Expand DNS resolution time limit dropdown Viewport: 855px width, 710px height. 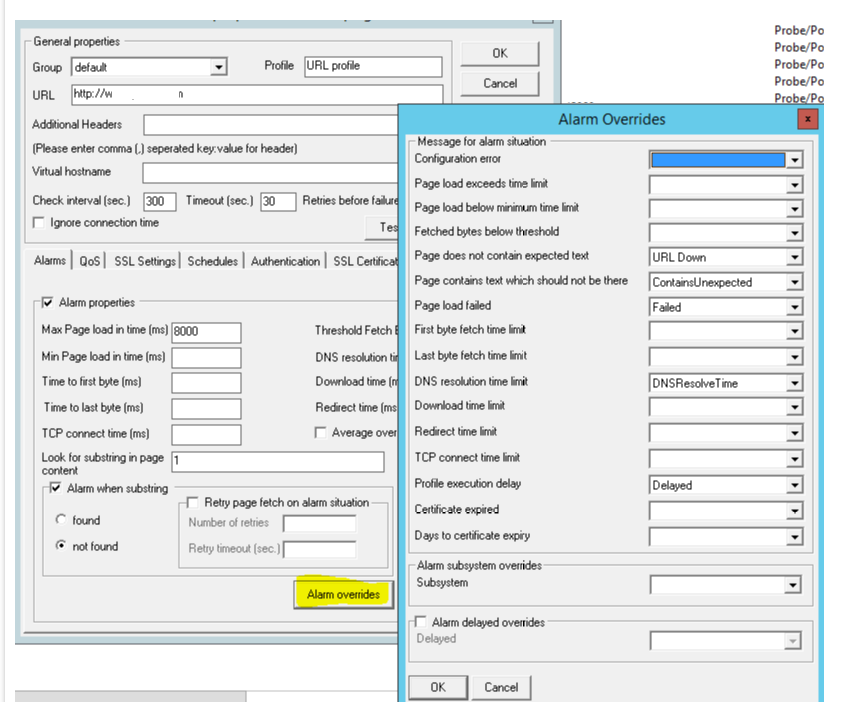pos(794,383)
